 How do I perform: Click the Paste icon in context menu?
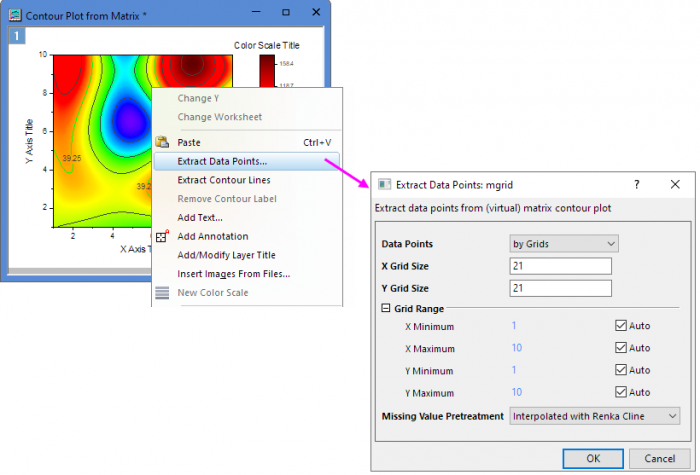click(162, 143)
